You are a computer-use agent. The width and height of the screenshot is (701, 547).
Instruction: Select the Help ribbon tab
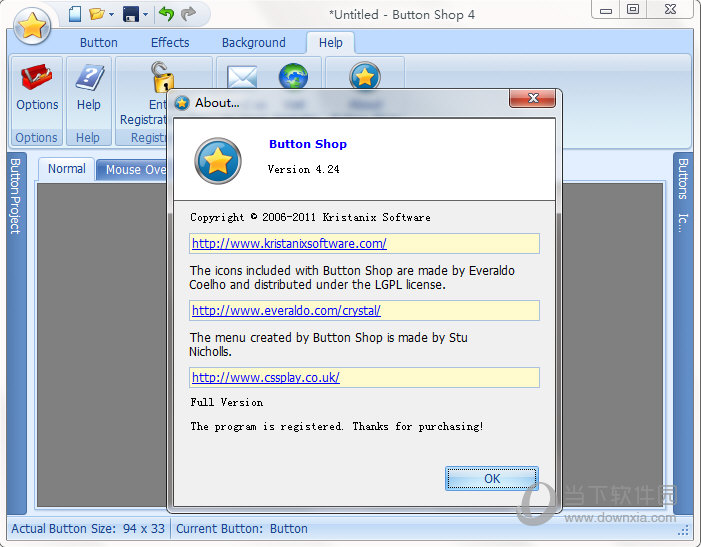point(330,42)
